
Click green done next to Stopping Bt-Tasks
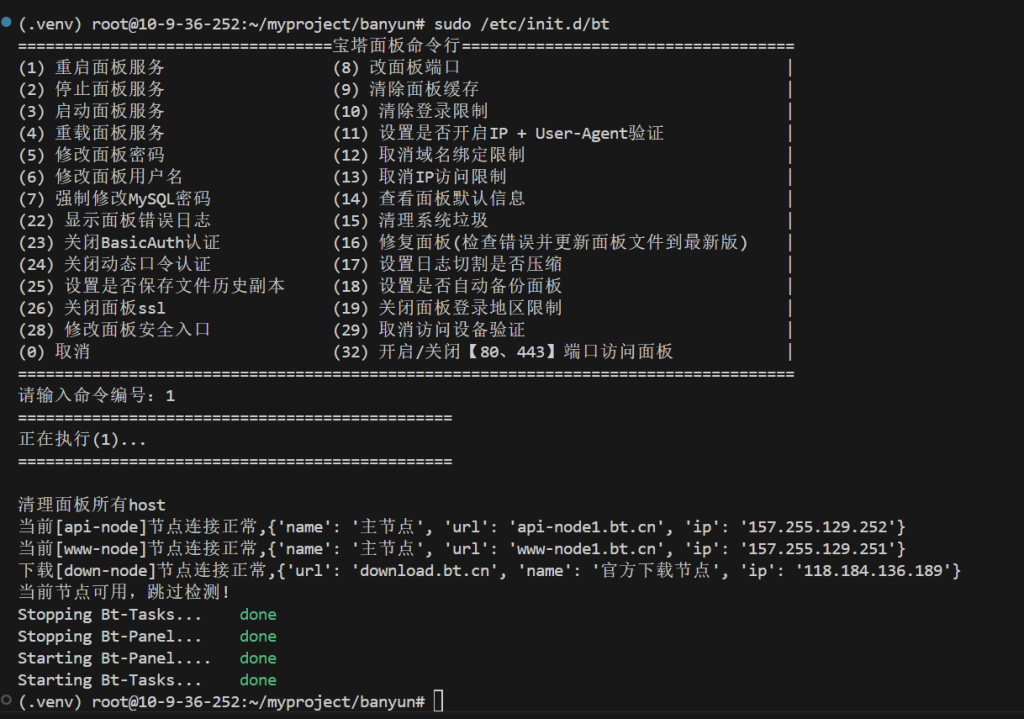pyautogui.click(x=257, y=614)
